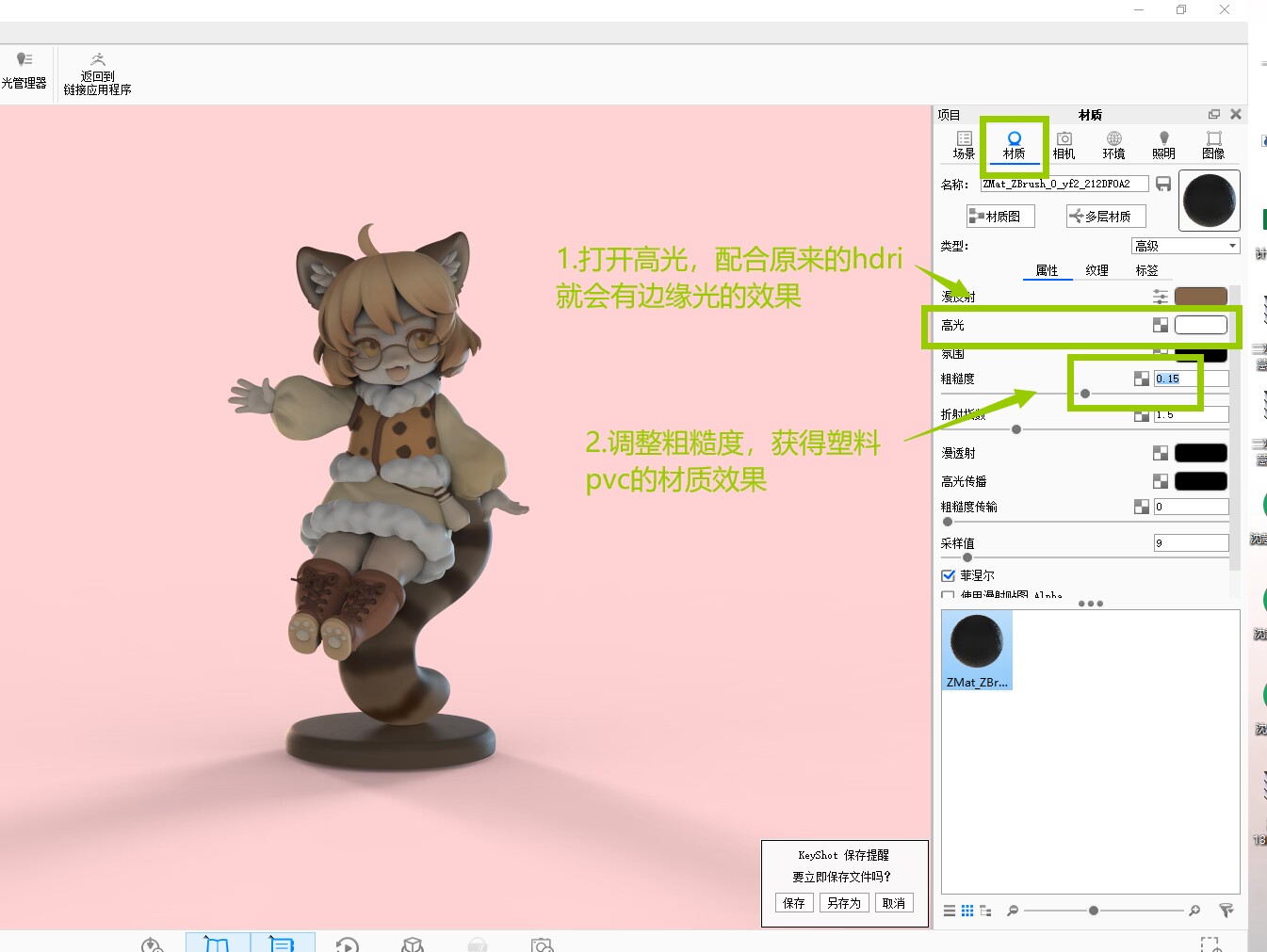Click the 高光 texture checker icon
Viewport: 1267px width, 952px height.
pos(1161,325)
